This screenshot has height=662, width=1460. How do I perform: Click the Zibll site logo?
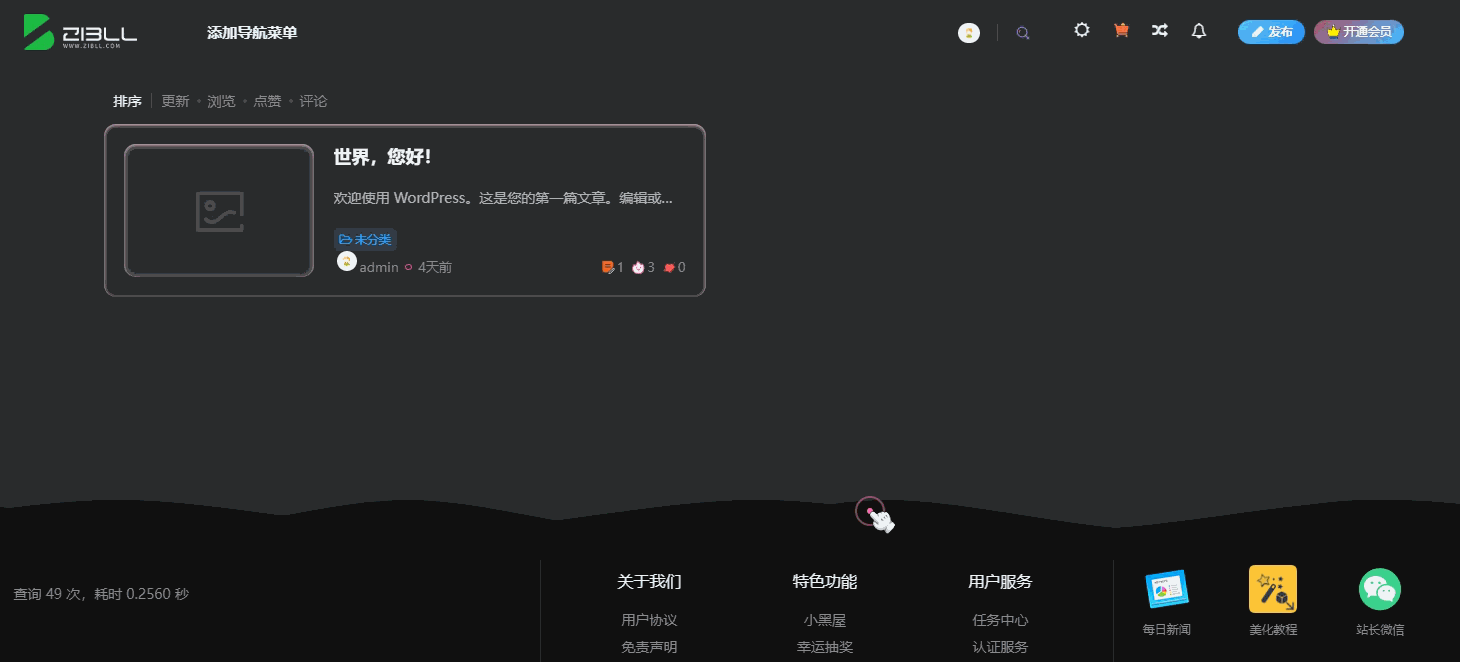point(81,32)
